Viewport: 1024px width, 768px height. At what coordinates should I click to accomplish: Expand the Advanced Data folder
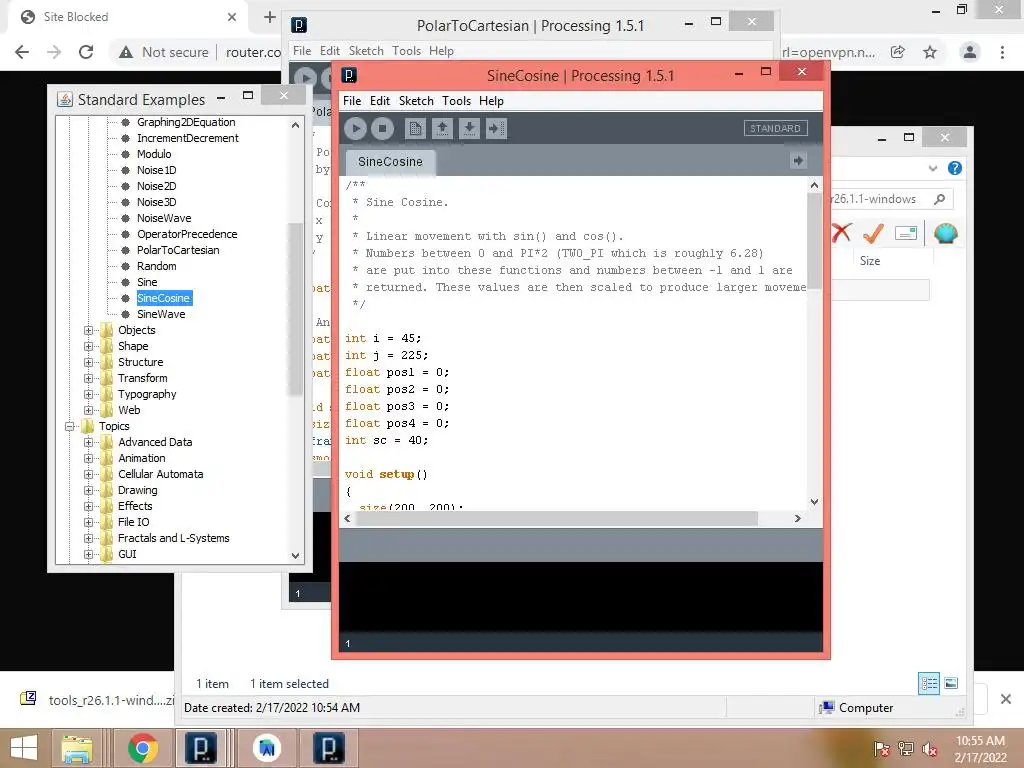(89, 442)
